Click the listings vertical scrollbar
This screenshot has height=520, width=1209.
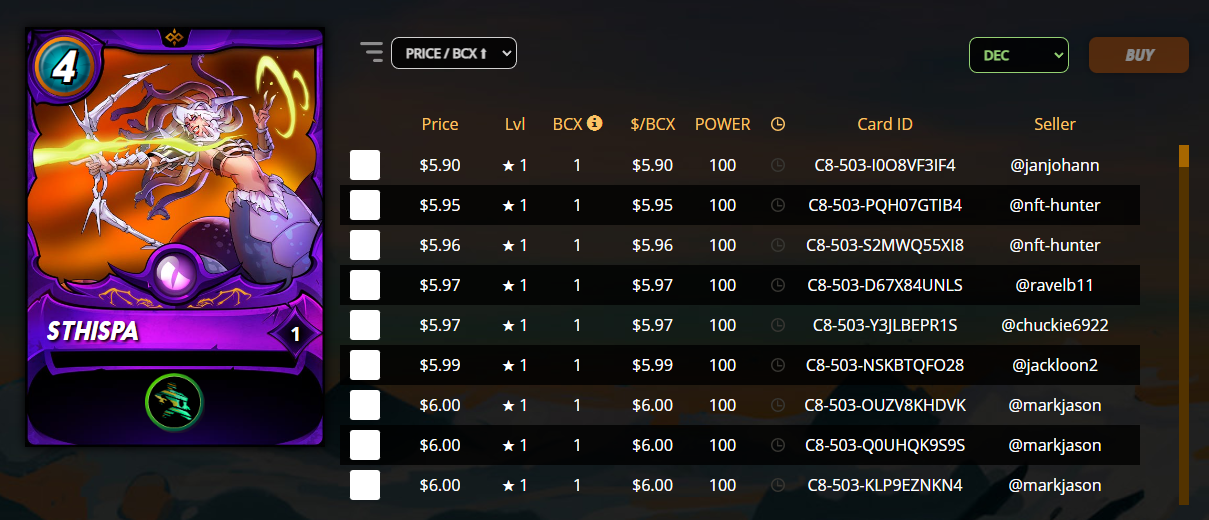click(1184, 325)
